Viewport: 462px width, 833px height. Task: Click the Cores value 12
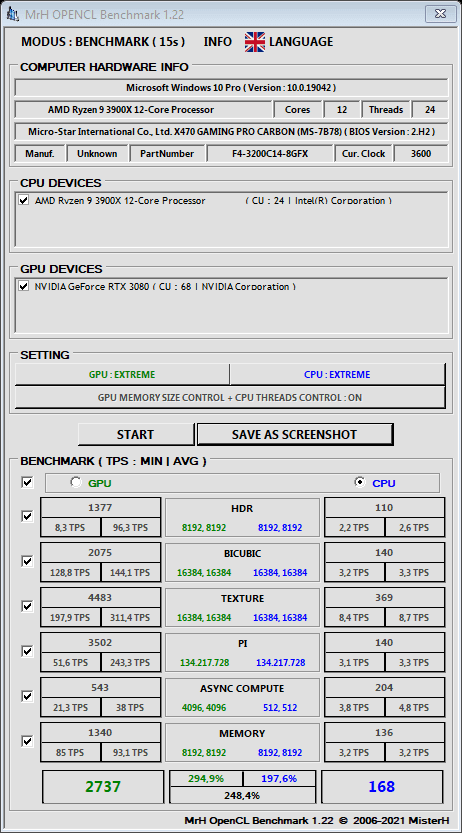point(342,110)
